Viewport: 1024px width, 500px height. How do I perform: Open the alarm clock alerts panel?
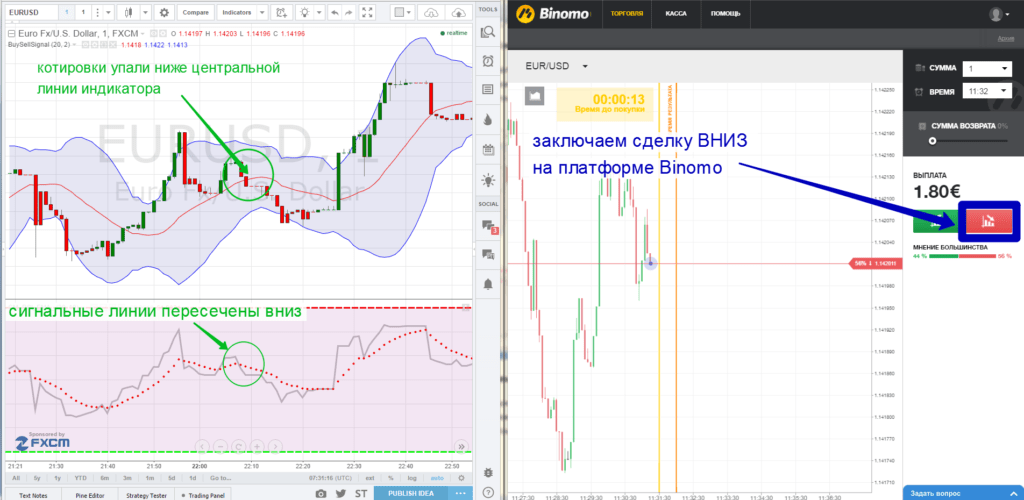pos(488,61)
